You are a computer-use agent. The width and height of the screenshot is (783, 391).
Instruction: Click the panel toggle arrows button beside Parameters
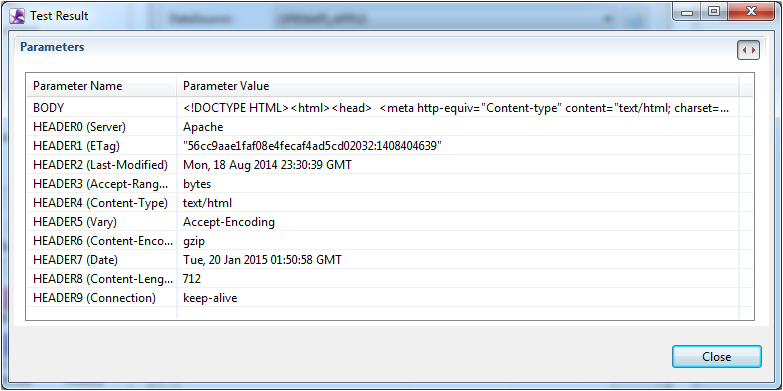pos(748,50)
